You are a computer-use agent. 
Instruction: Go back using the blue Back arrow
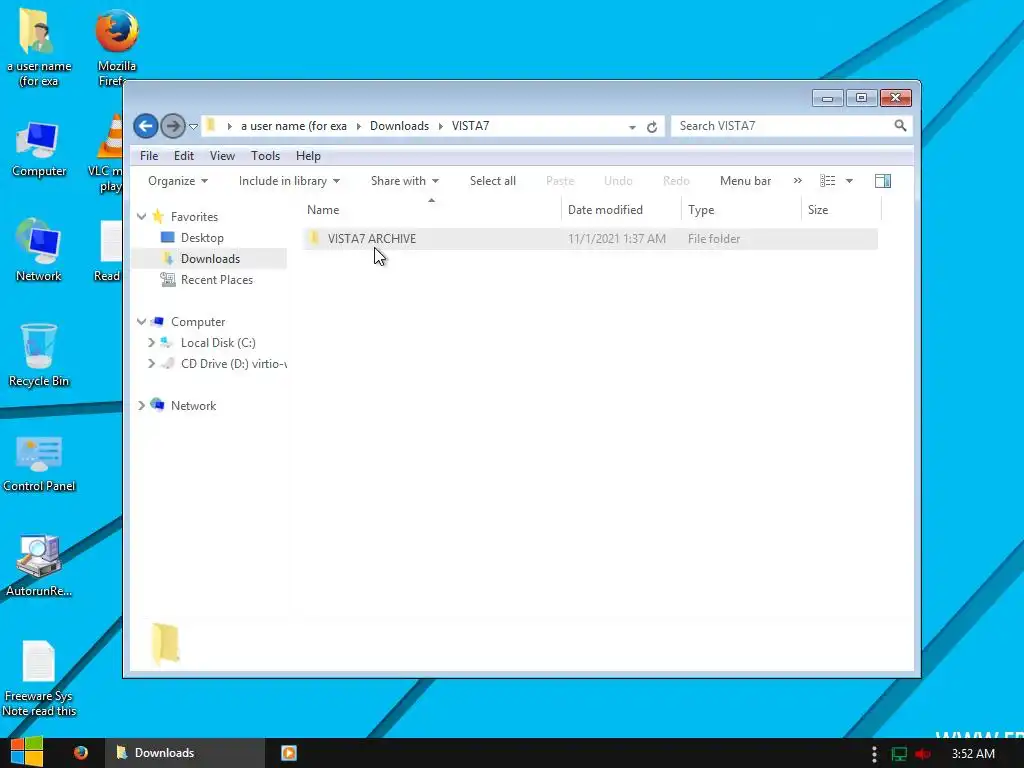point(146,126)
